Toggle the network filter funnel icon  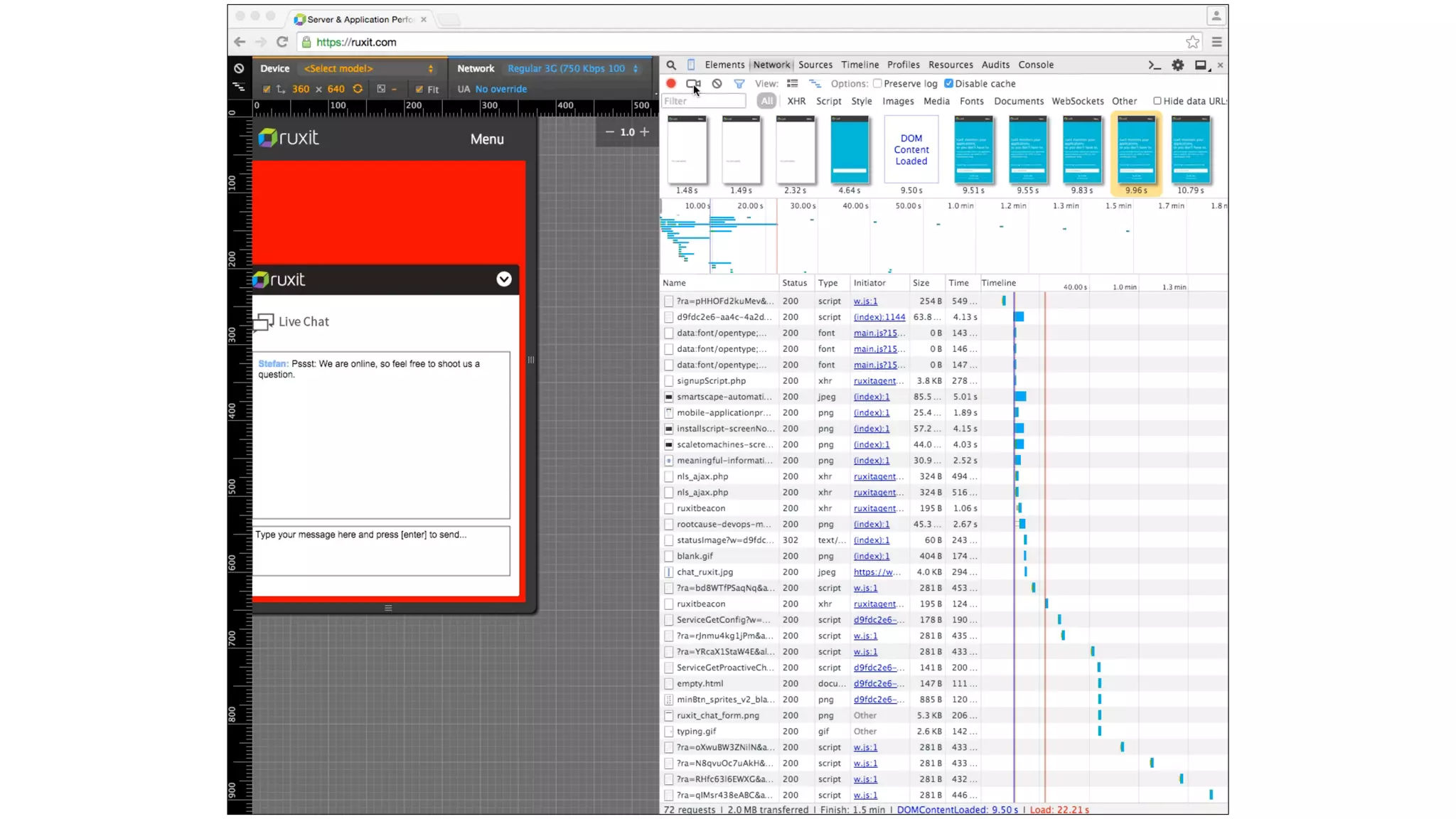[739, 83]
